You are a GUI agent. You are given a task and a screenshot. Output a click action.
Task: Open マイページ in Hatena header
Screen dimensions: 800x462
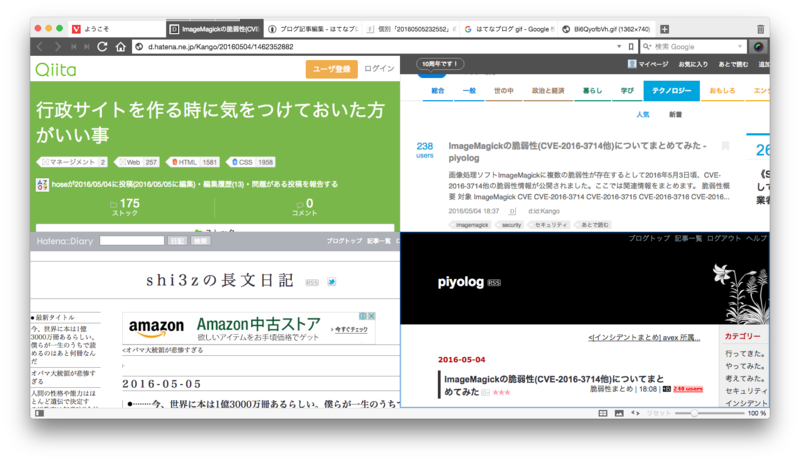[648, 64]
